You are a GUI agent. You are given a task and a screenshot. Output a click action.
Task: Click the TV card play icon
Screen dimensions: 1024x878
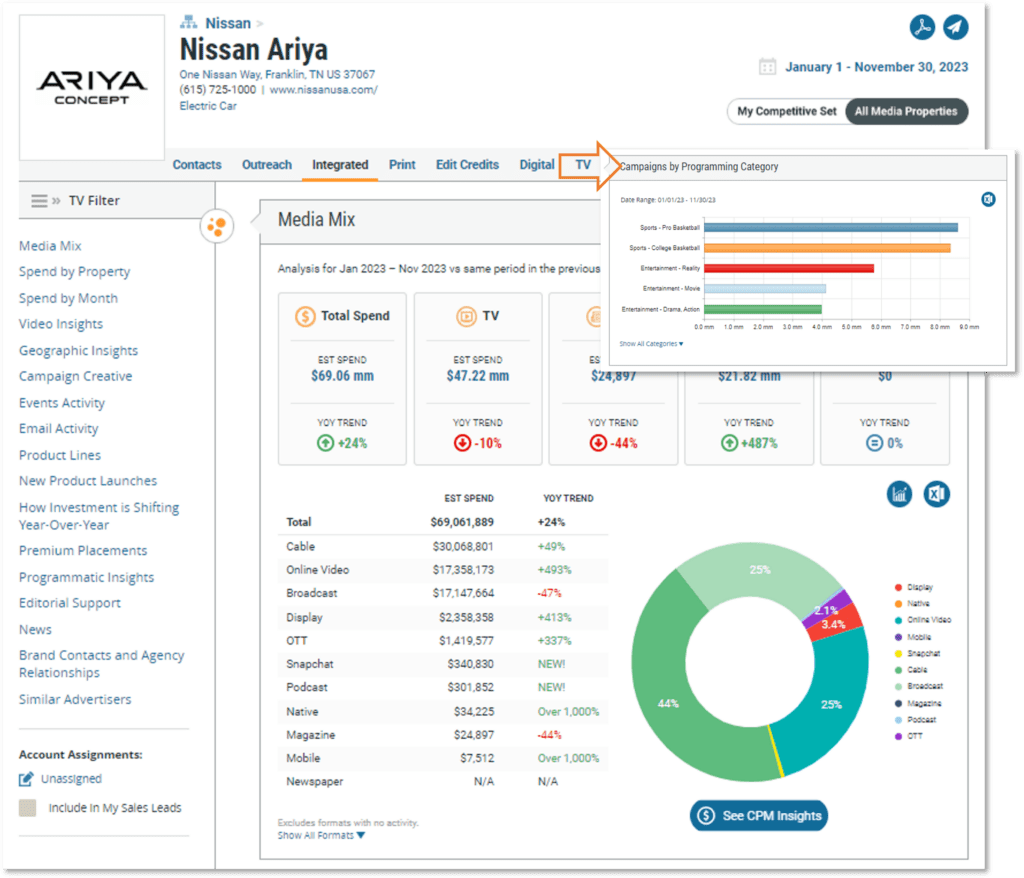click(466, 316)
